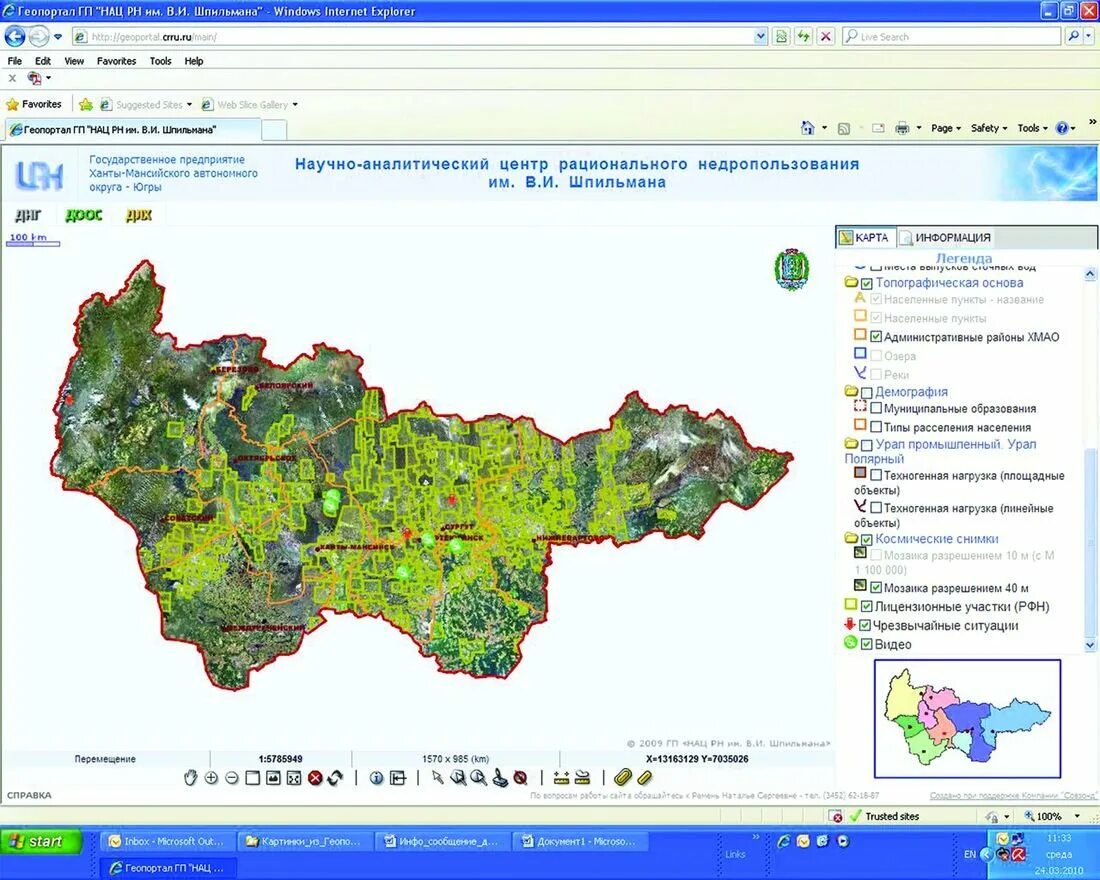Collapse Урал промышленный folder icon

tap(851, 444)
